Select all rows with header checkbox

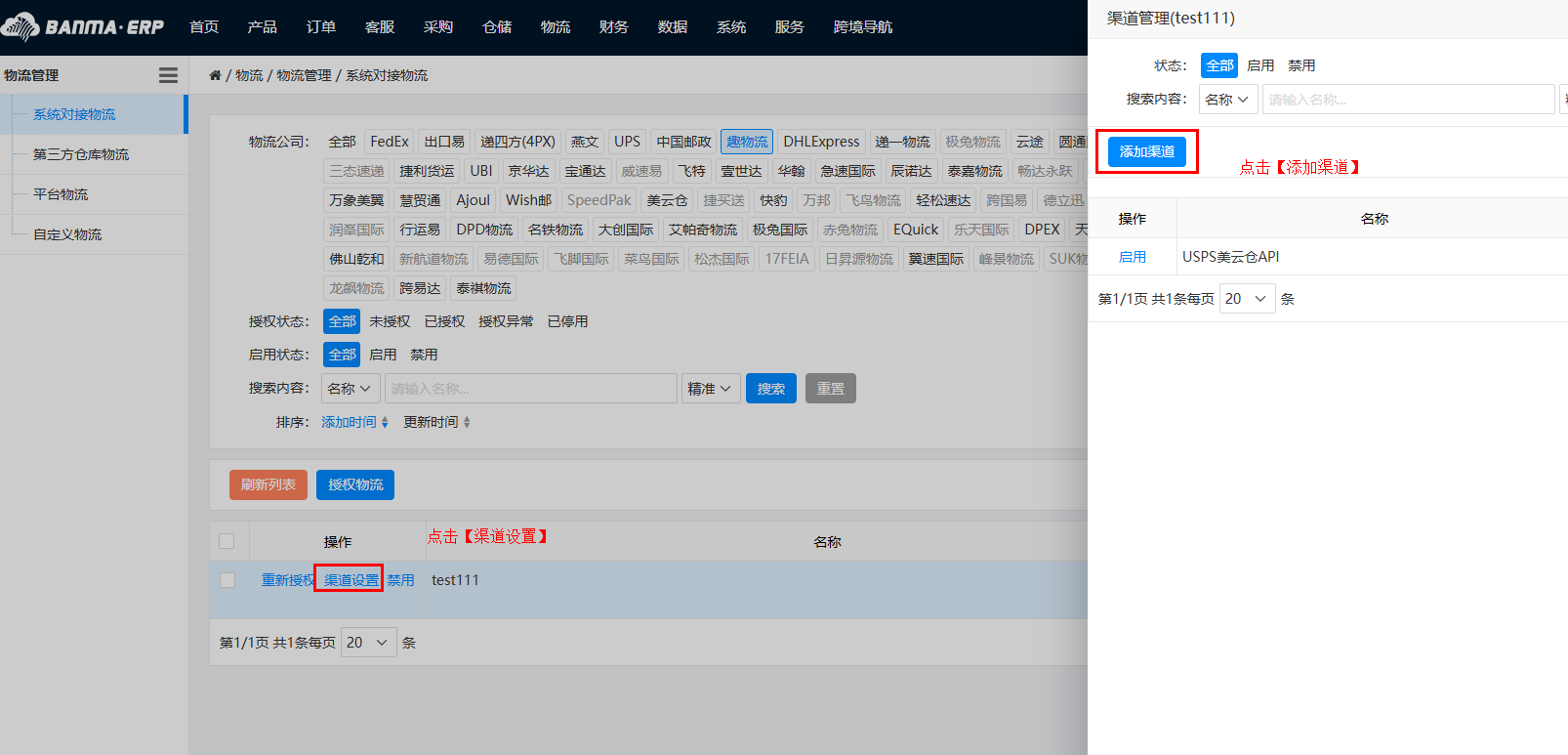click(227, 541)
